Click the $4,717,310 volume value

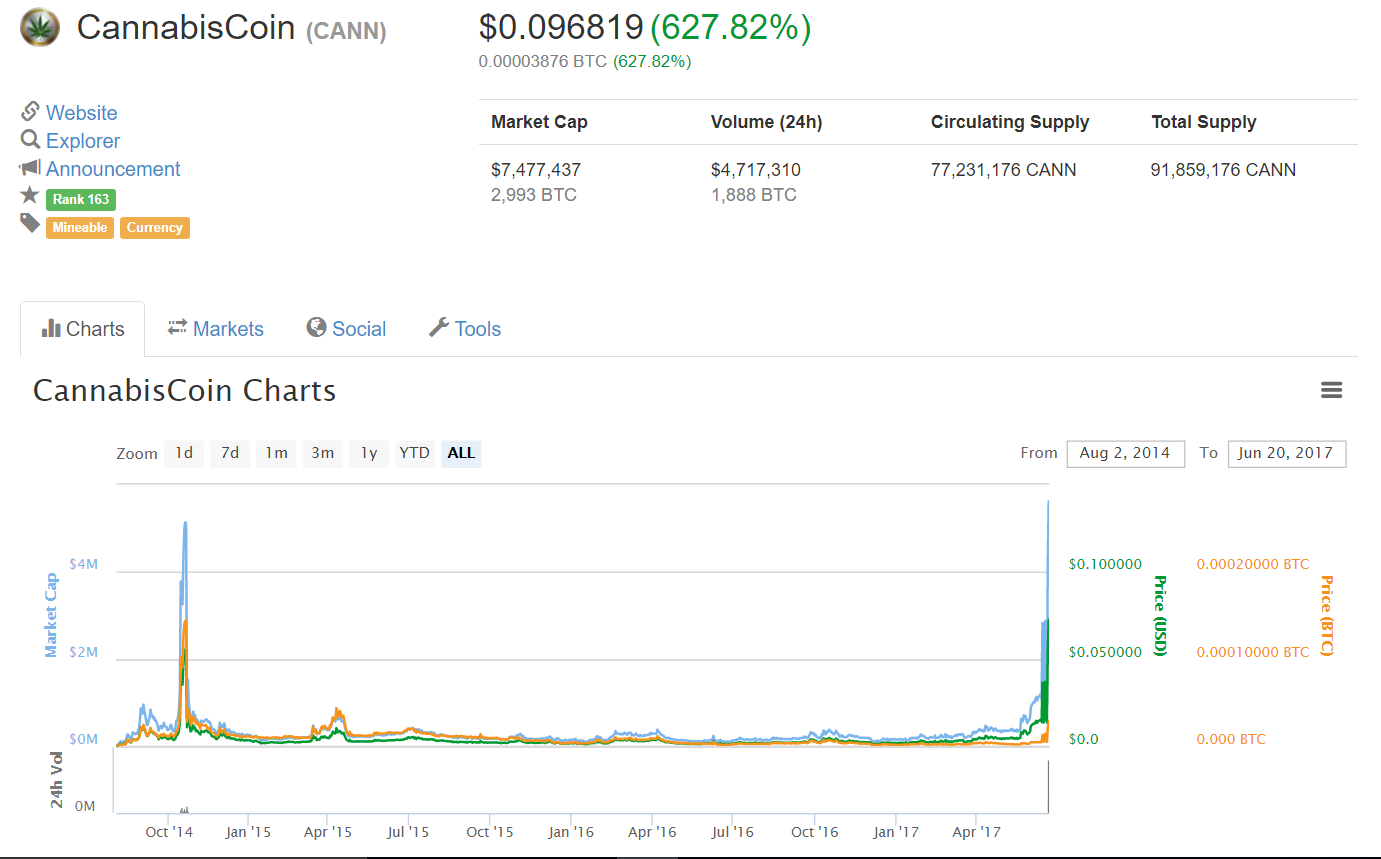pyautogui.click(x=756, y=170)
